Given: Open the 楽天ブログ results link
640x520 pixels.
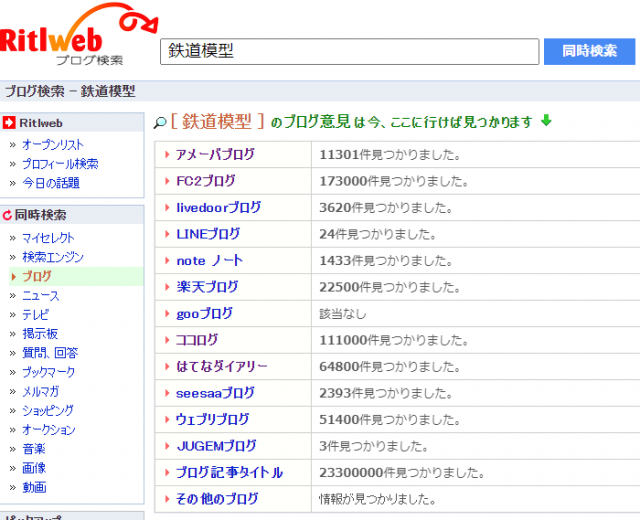Looking at the screenshot, I should point(207,287).
